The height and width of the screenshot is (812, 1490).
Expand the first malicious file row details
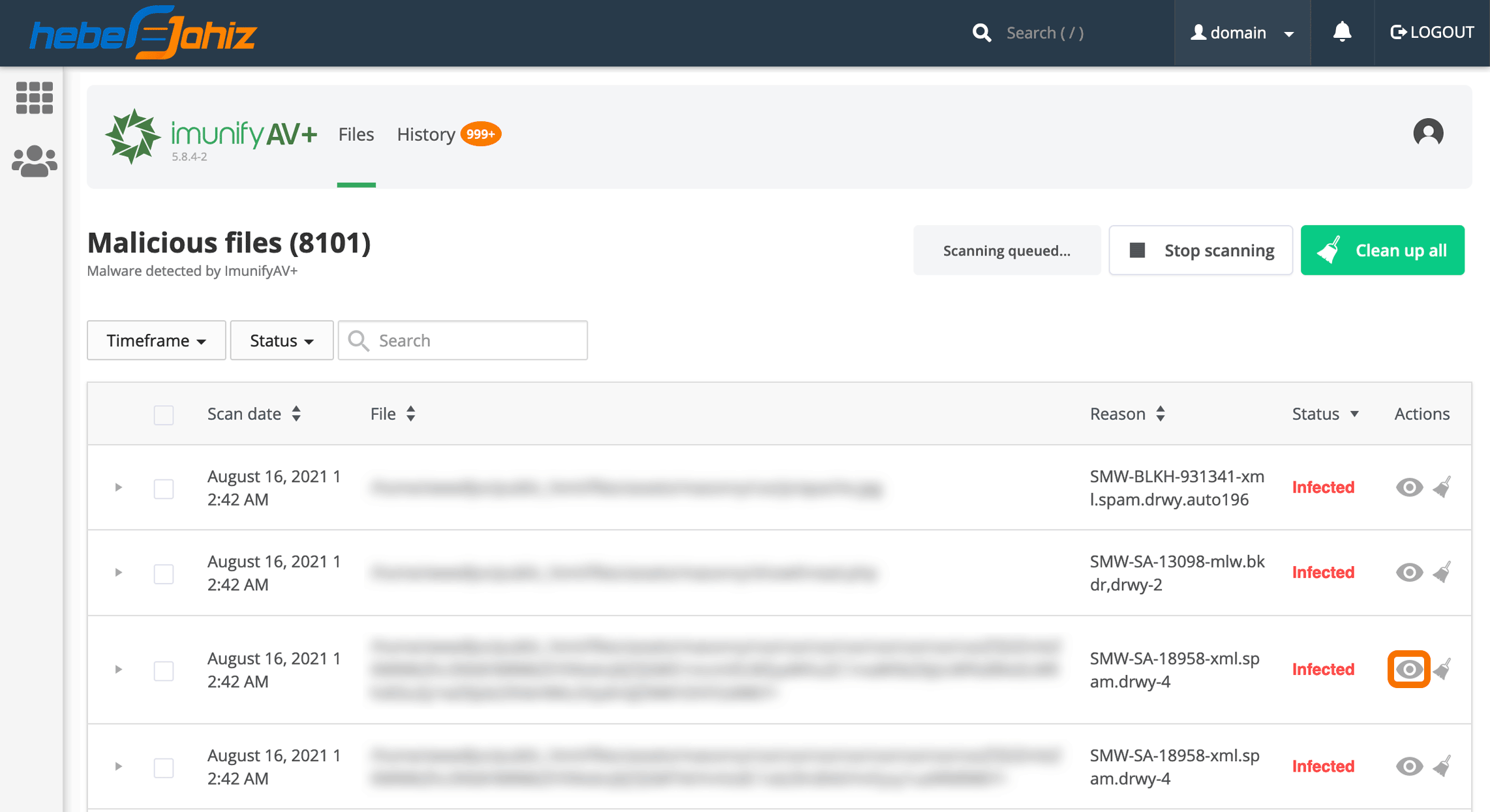click(x=119, y=487)
